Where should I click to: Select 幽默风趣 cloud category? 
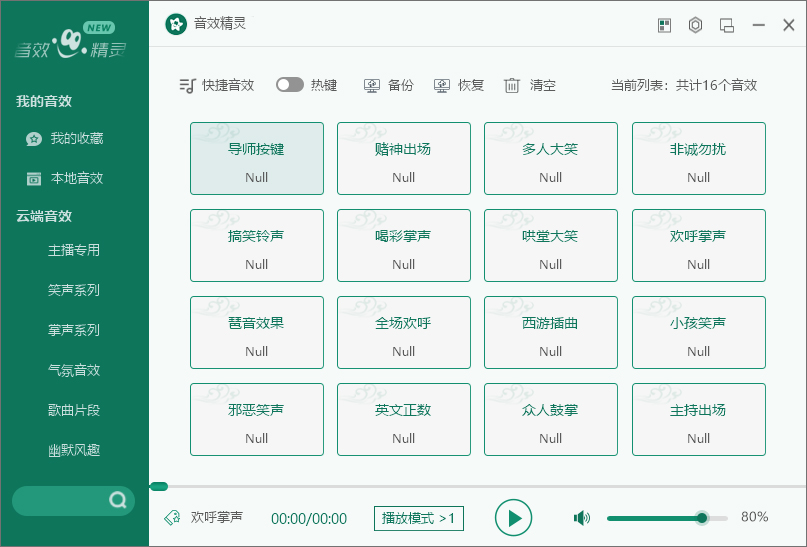pyautogui.click(x=74, y=451)
